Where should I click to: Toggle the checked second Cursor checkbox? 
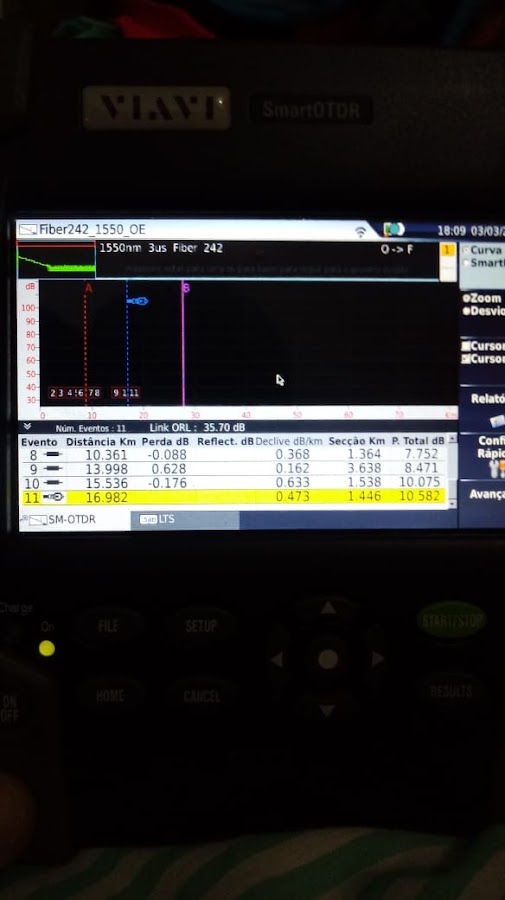pos(467,359)
